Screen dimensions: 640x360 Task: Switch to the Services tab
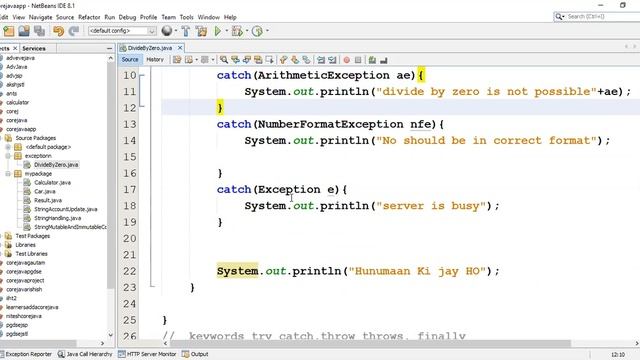click(x=34, y=48)
